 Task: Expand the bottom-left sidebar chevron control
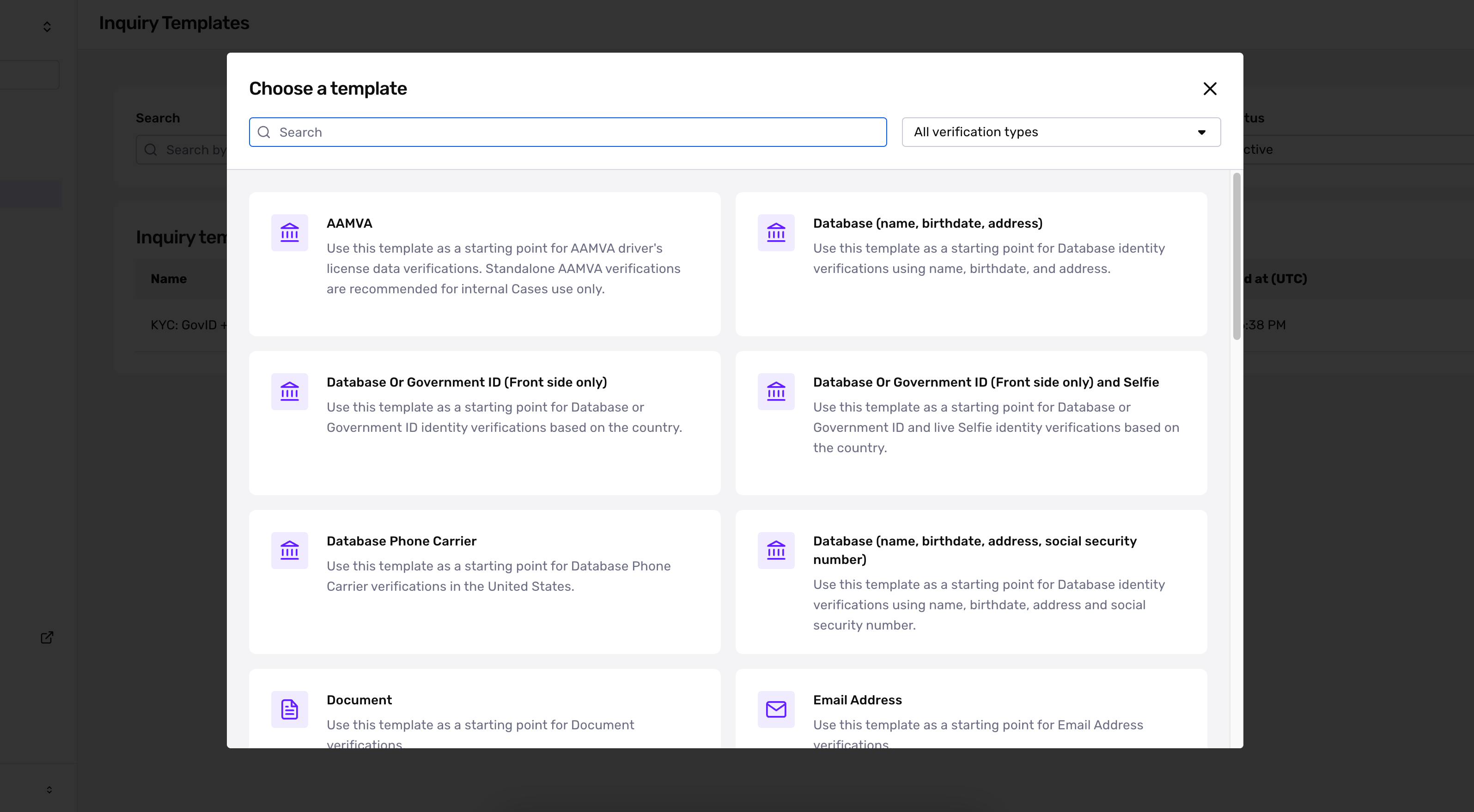49,790
